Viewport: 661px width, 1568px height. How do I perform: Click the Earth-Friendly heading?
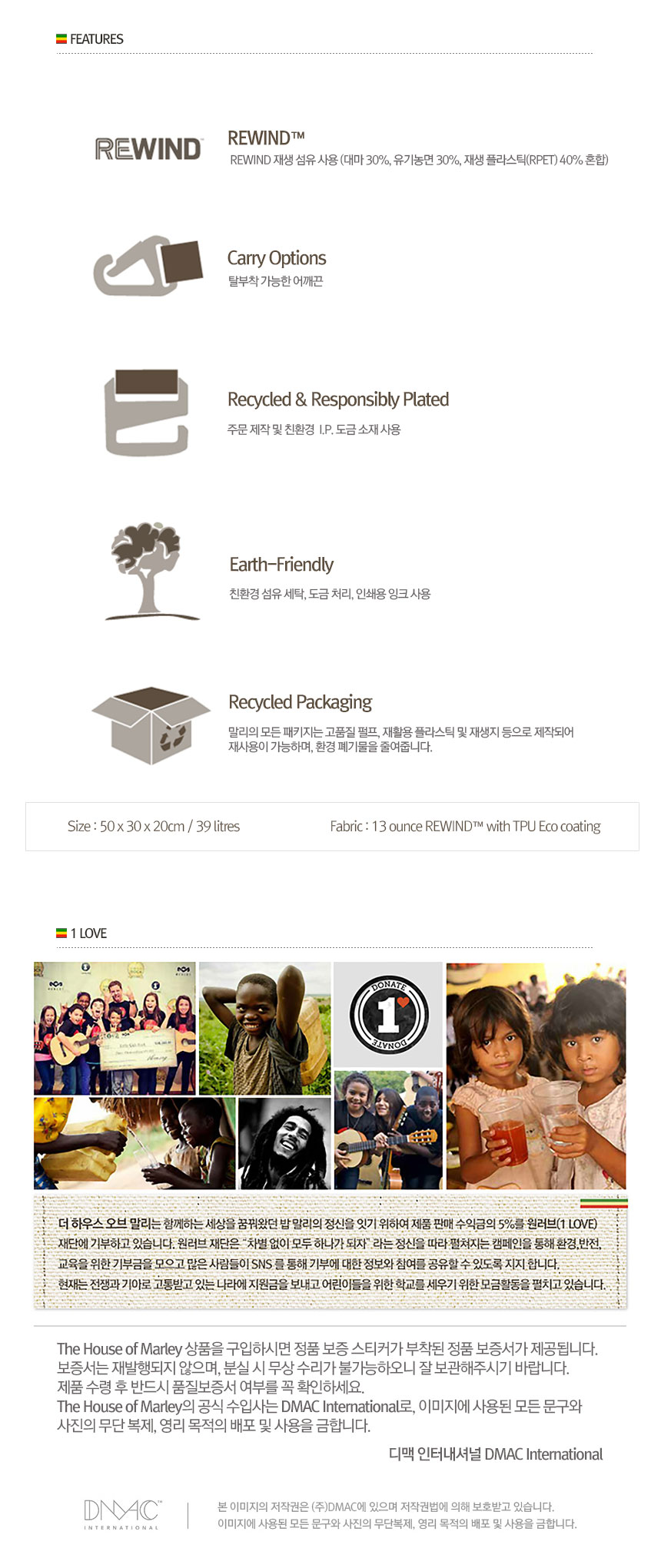(x=281, y=565)
